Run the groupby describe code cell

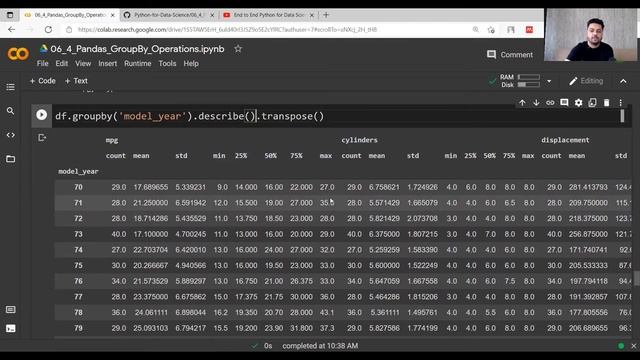[x=41, y=115]
